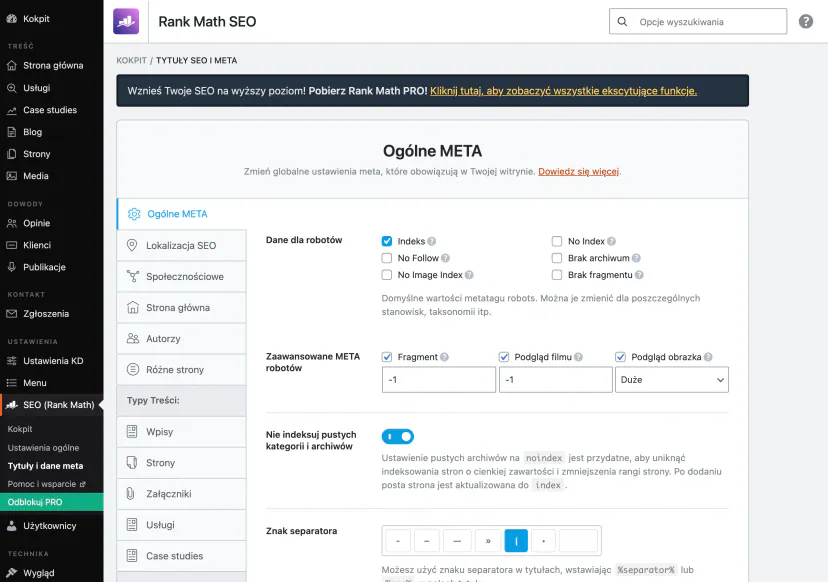This screenshot has height=582, width=828.
Task: Click the Klienci sidebar icon
Action: 12,245
